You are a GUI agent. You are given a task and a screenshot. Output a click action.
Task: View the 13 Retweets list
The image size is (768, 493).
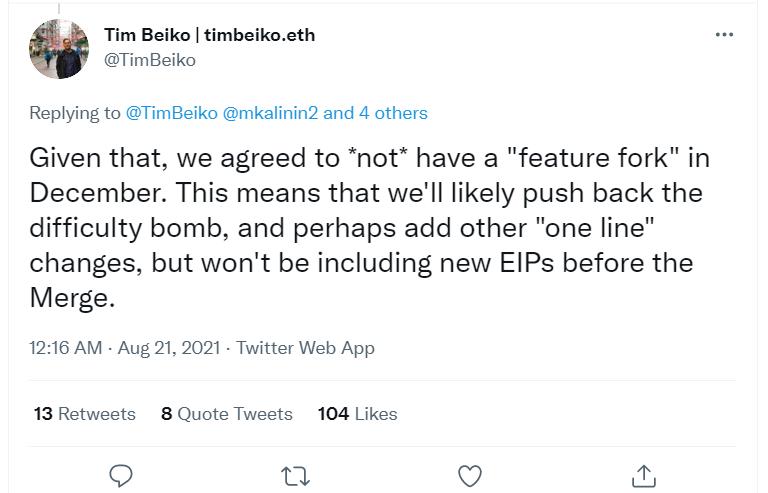coord(84,414)
